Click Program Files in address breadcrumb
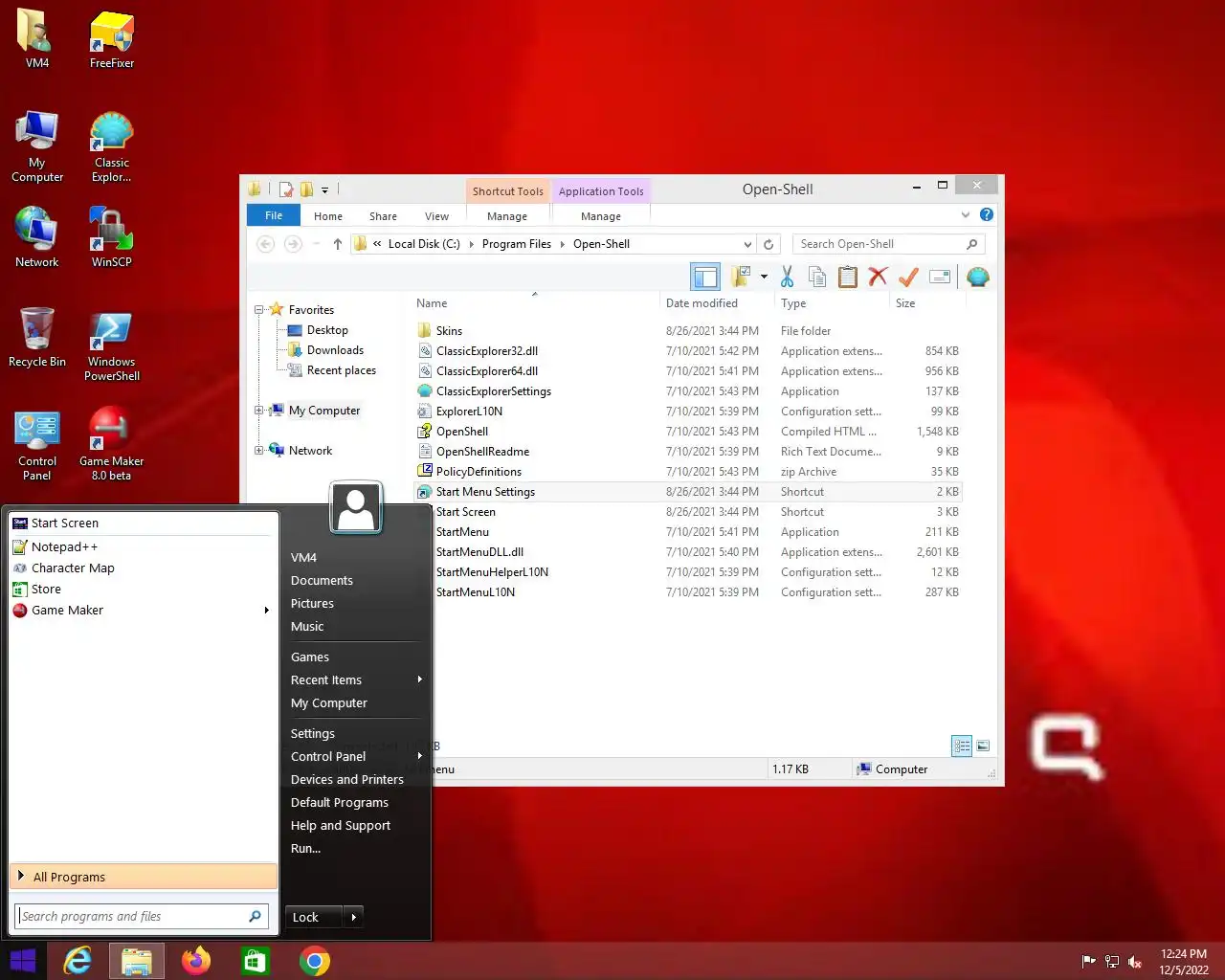The width and height of the screenshot is (1225, 980). point(517,244)
